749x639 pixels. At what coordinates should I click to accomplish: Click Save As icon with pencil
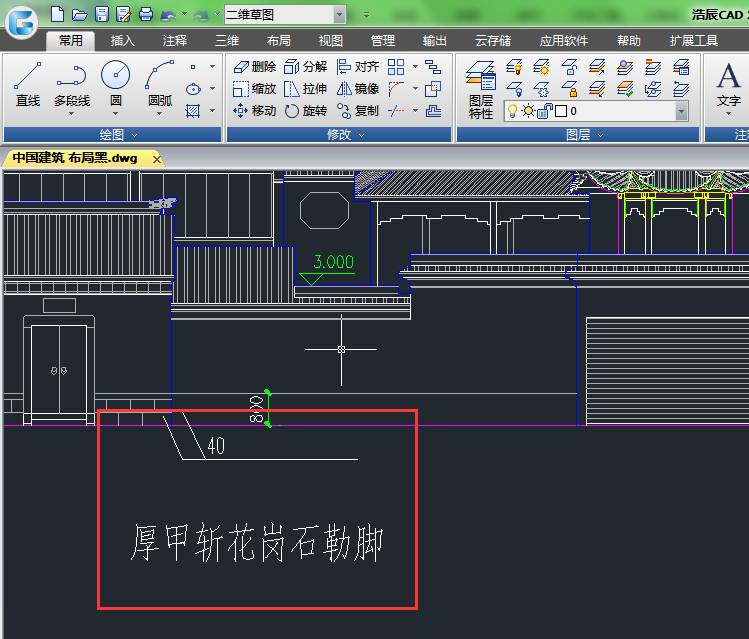point(124,14)
